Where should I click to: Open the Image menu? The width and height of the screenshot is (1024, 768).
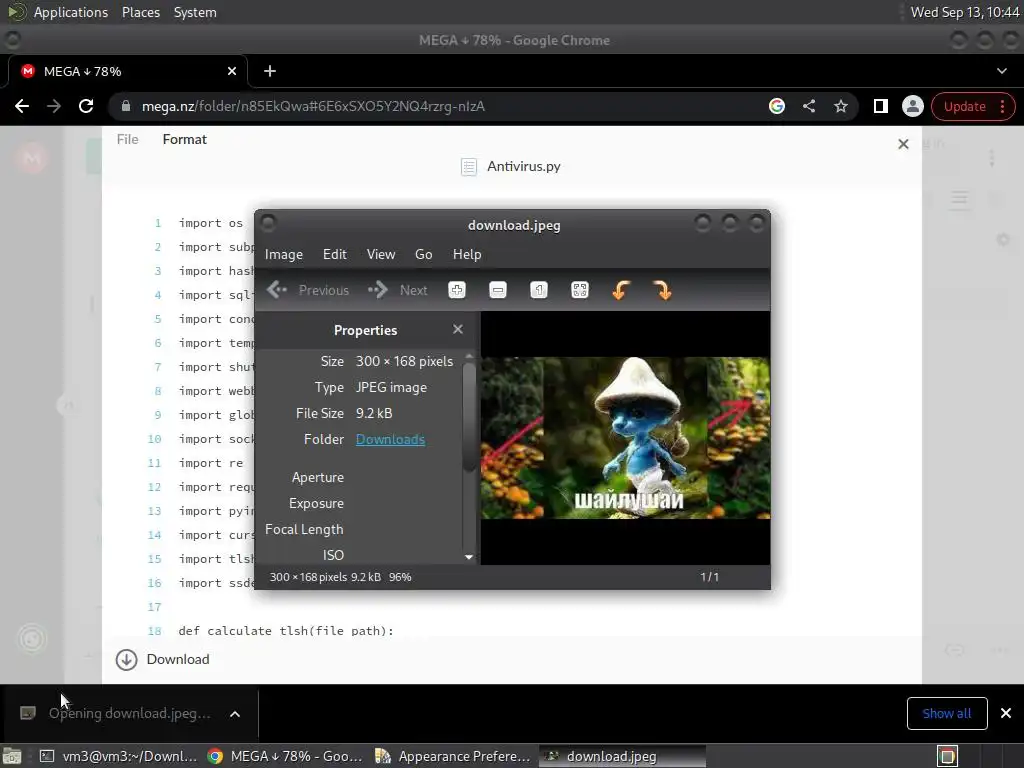pos(283,254)
